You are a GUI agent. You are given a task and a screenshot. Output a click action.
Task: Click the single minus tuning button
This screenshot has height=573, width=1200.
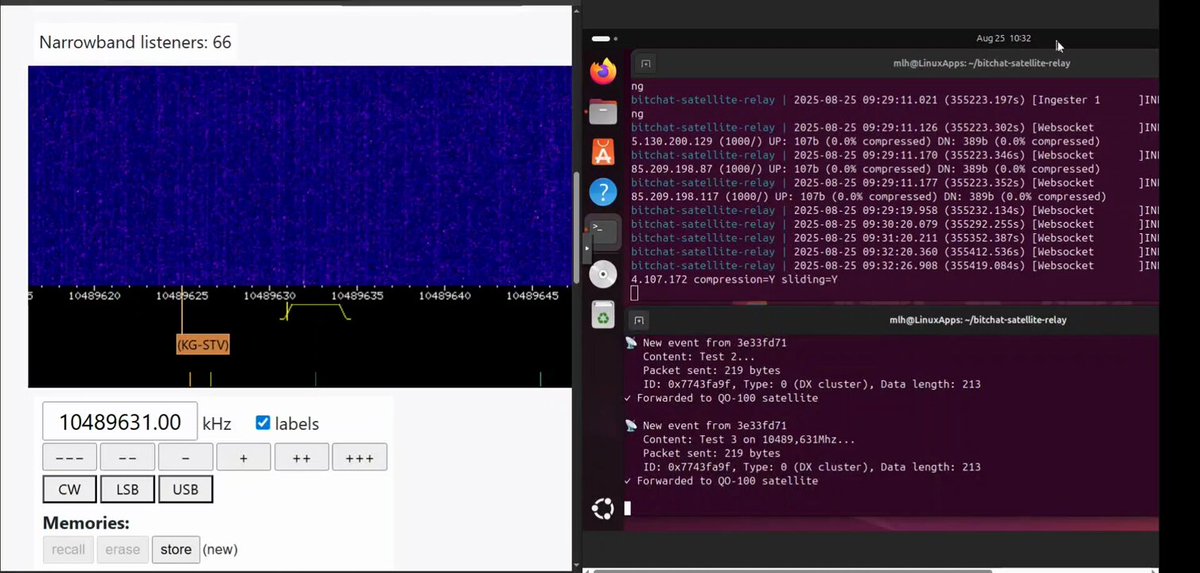click(186, 457)
